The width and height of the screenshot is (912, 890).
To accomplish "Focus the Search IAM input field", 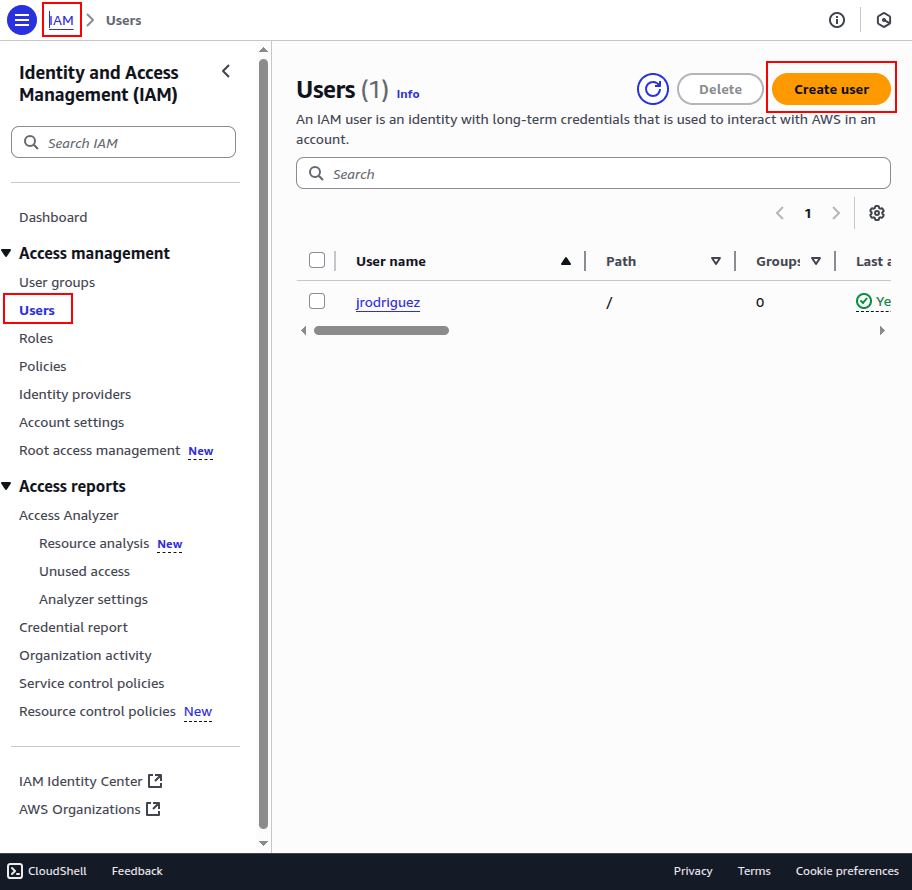I will pos(135,143).
